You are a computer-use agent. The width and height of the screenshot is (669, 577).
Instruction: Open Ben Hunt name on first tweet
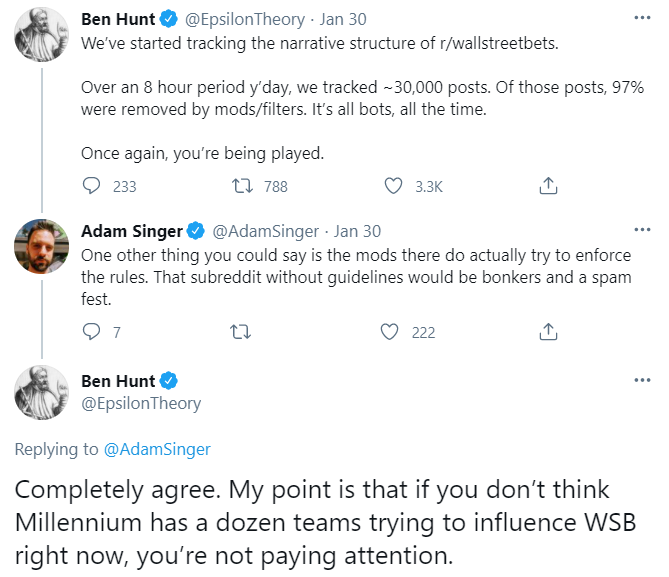tap(118, 18)
